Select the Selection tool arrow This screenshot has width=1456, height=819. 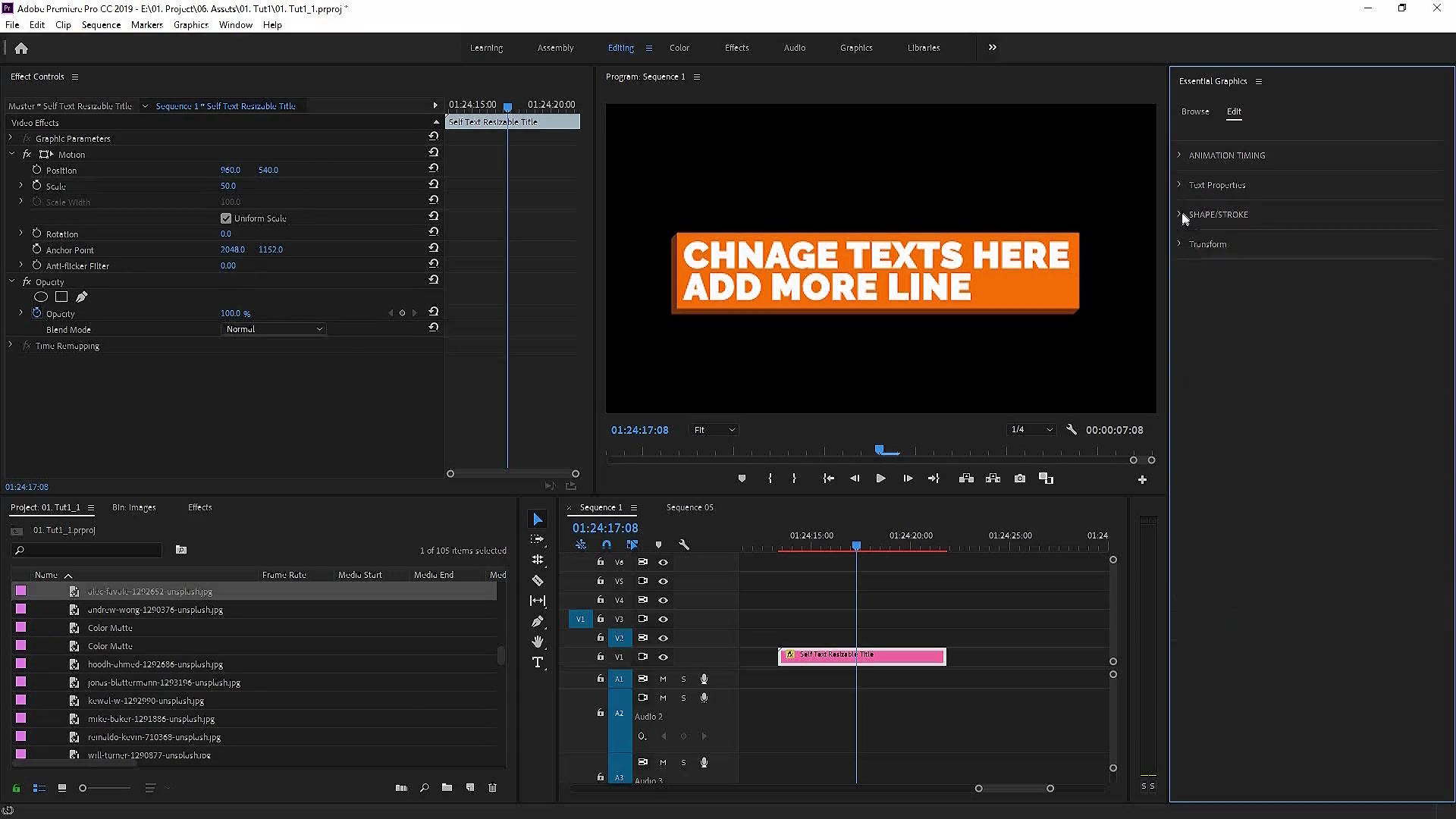pyautogui.click(x=538, y=519)
